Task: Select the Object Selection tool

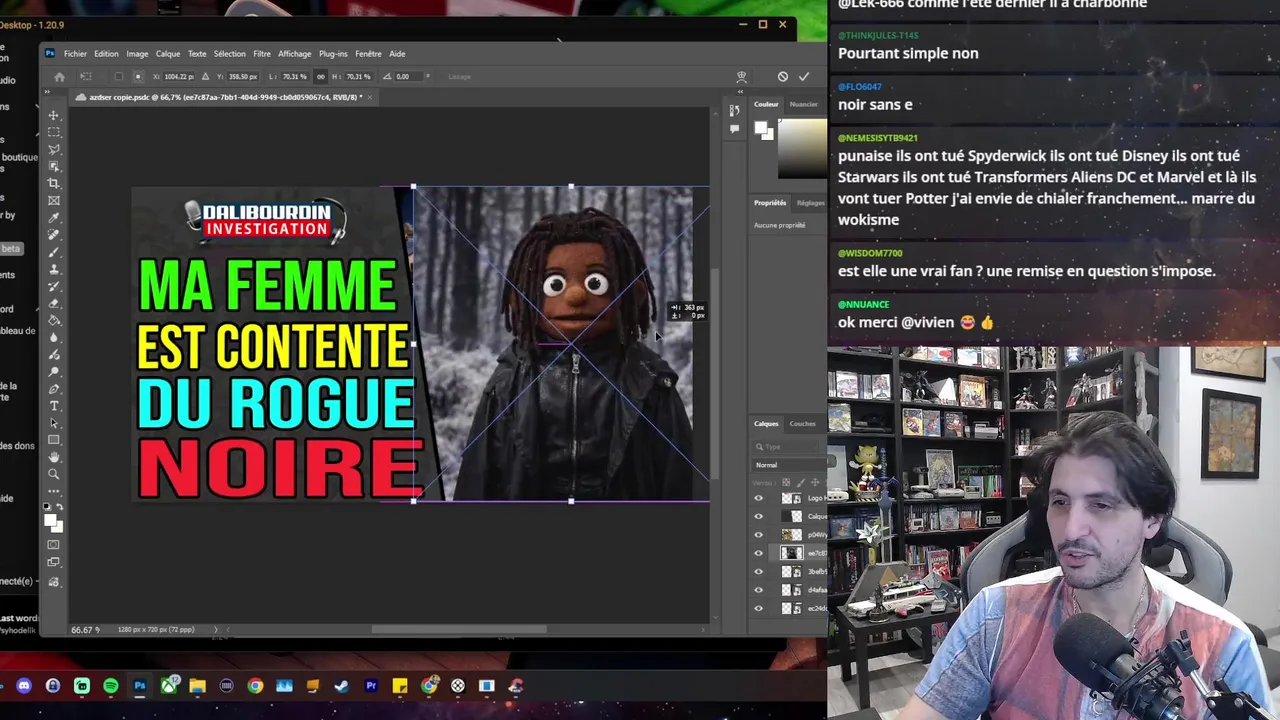Action: tap(54, 166)
